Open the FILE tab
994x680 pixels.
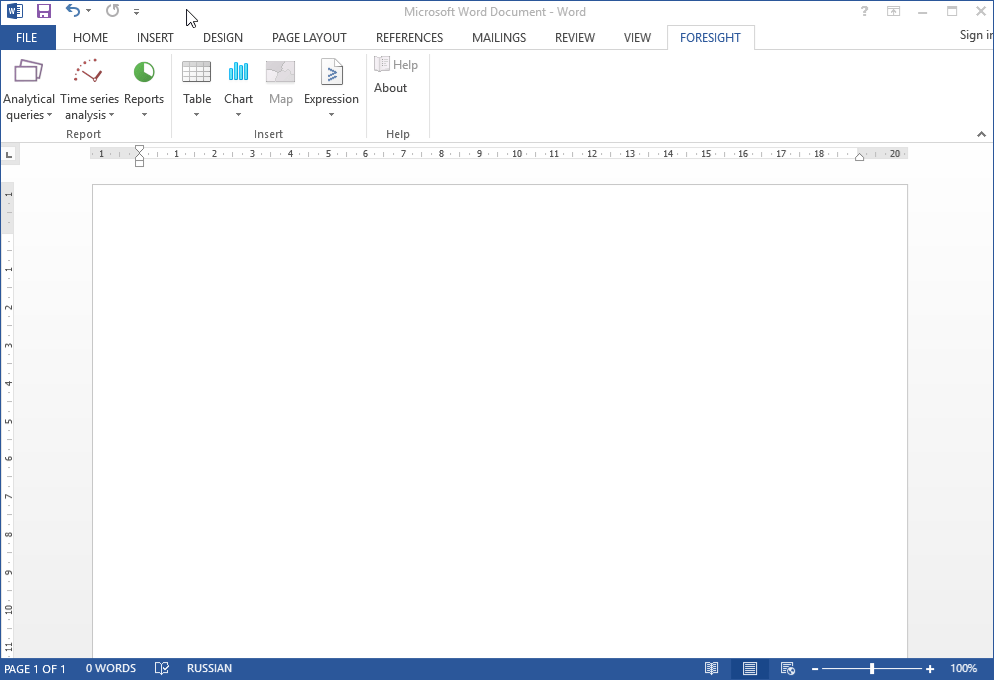click(27, 38)
